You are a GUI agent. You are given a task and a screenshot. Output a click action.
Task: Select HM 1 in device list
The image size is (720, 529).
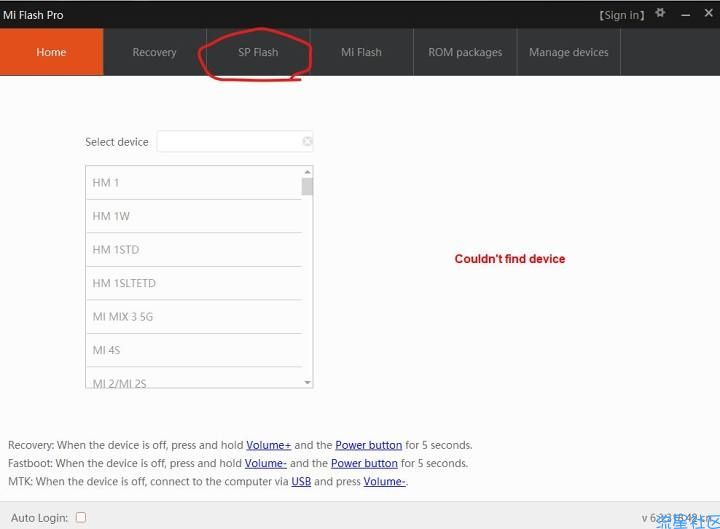194,183
